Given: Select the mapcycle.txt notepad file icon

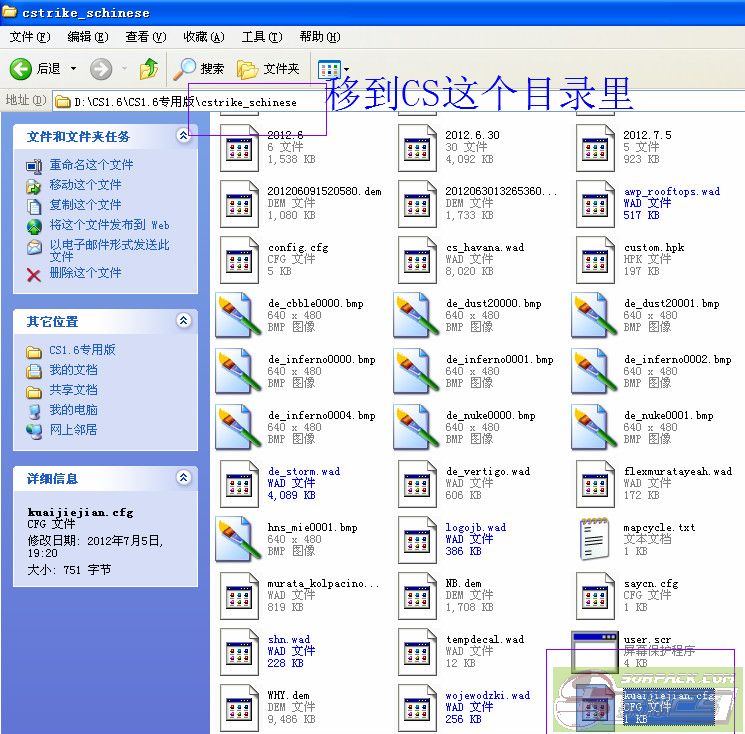Looking at the screenshot, I should click(x=594, y=539).
